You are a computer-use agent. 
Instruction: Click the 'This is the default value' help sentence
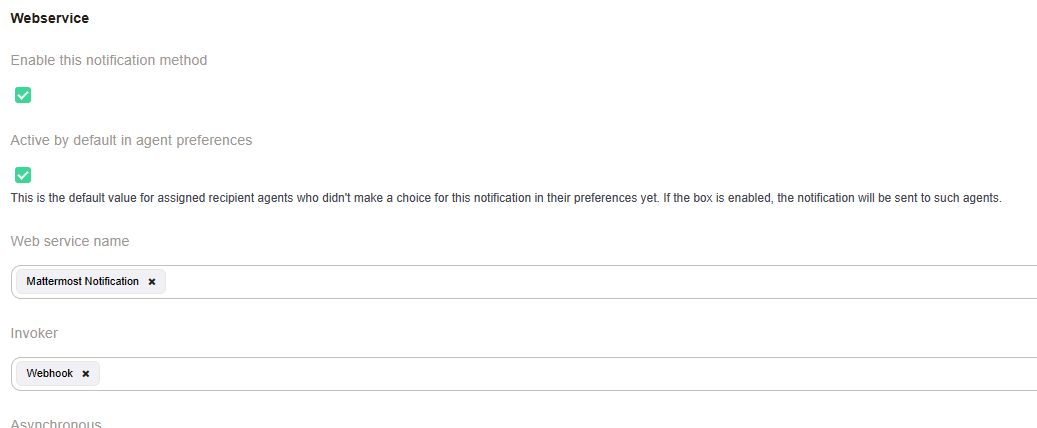pos(330,198)
